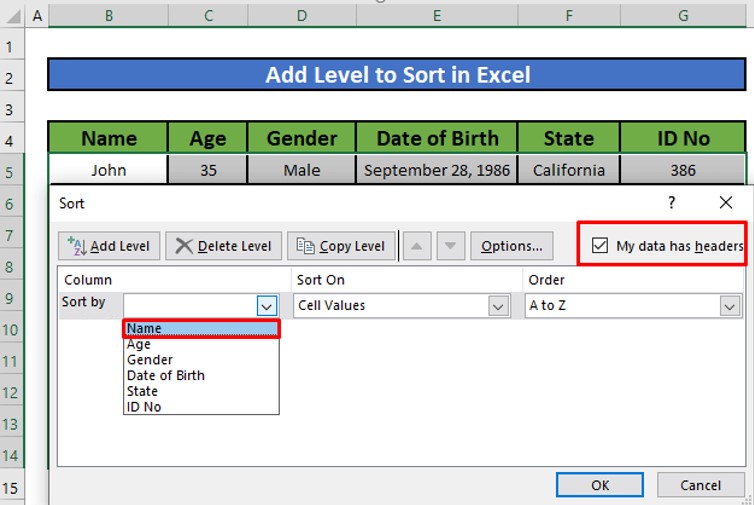Select column E header

click(437, 16)
